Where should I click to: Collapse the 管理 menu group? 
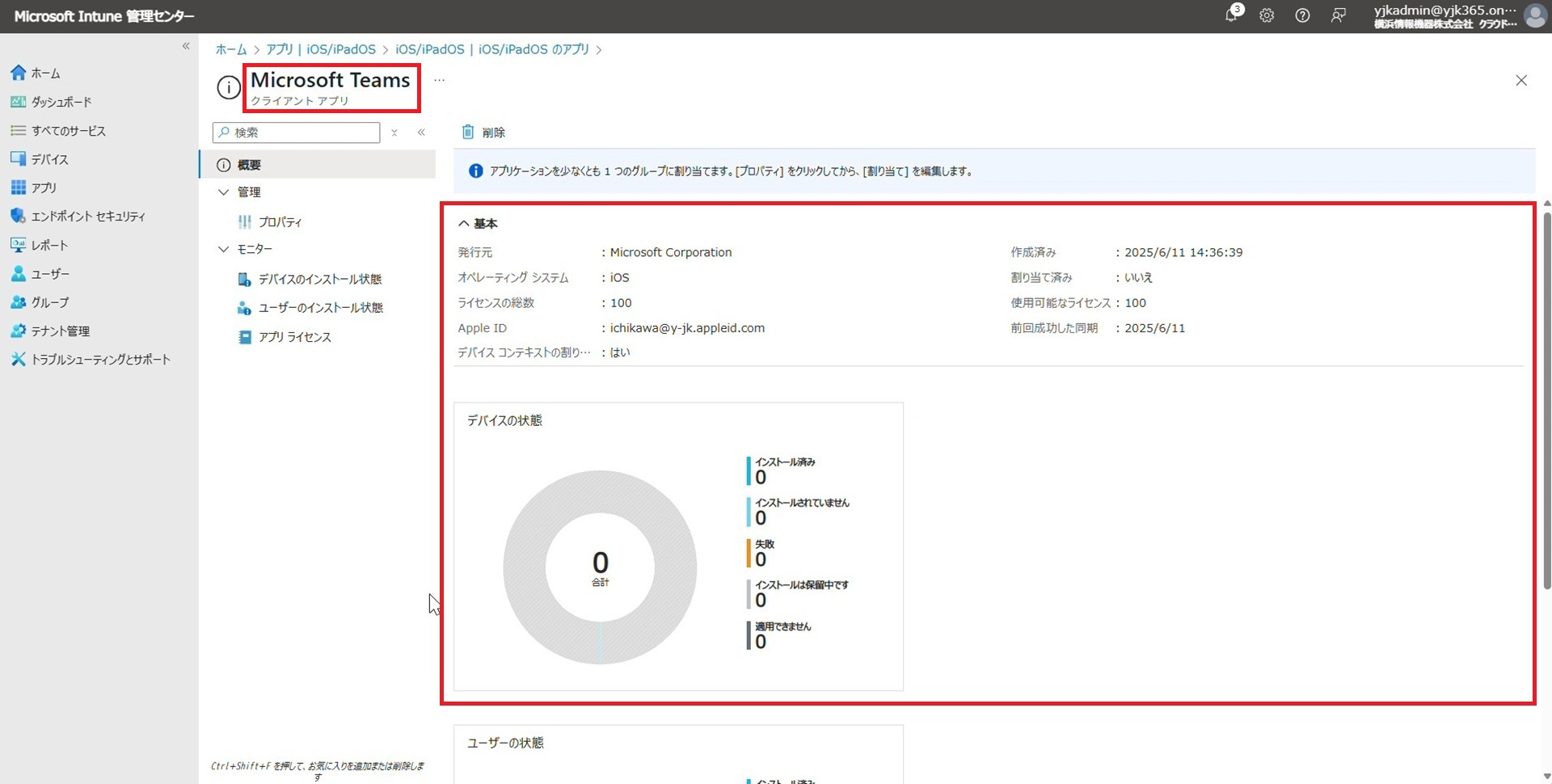(224, 192)
